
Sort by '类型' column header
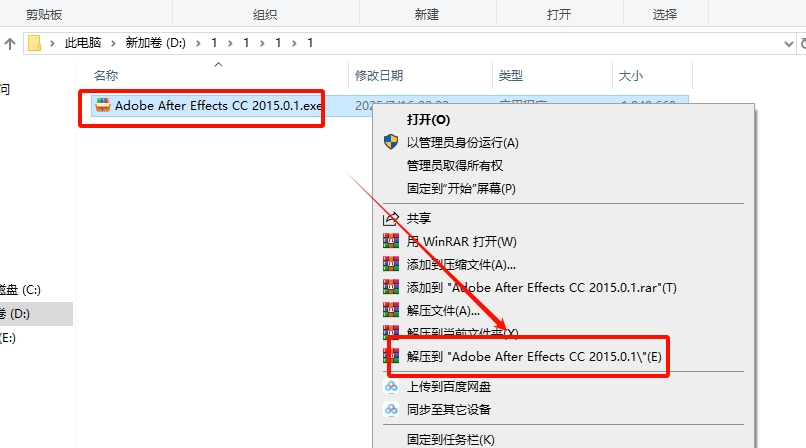coord(511,76)
